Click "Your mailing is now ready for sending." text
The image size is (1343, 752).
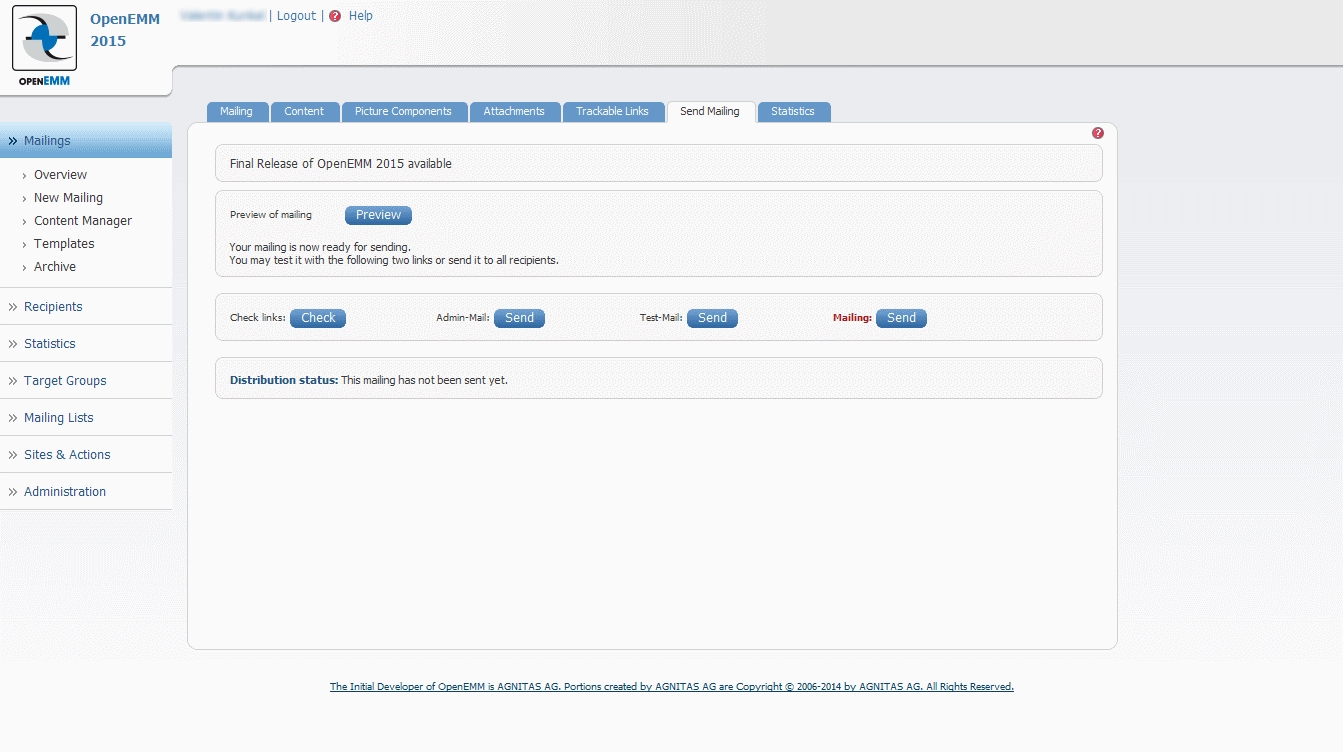[320, 247]
